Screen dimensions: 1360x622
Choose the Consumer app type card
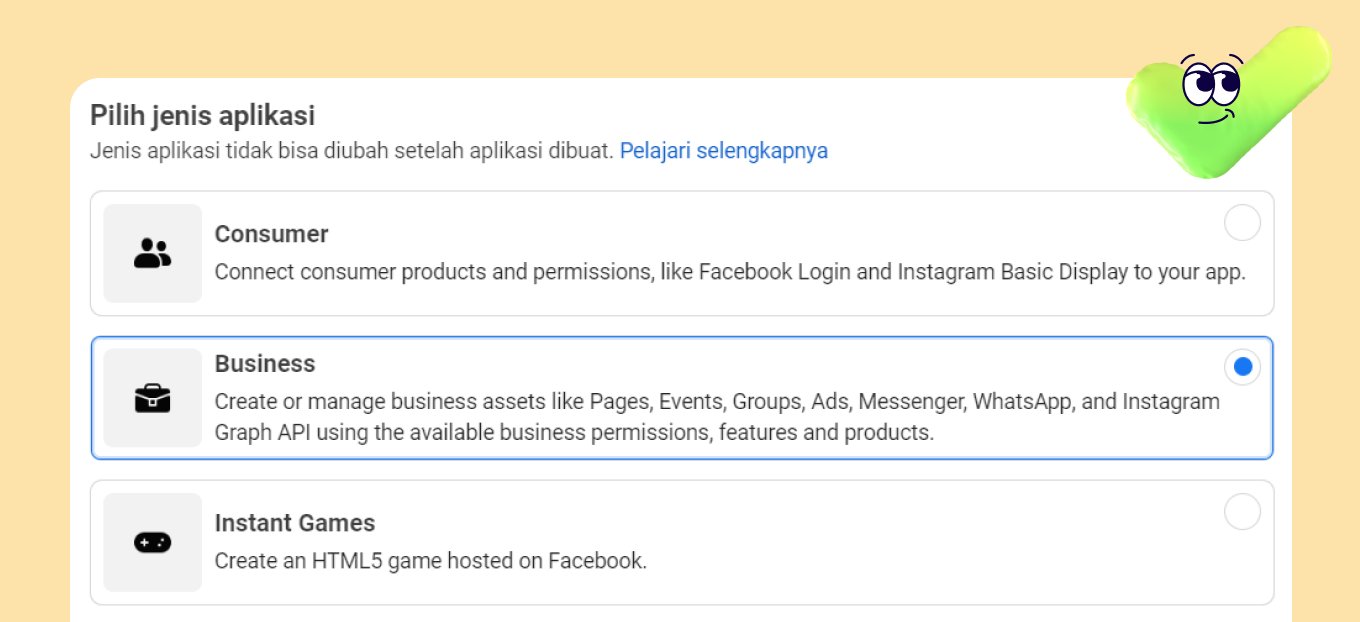[682, 254]
